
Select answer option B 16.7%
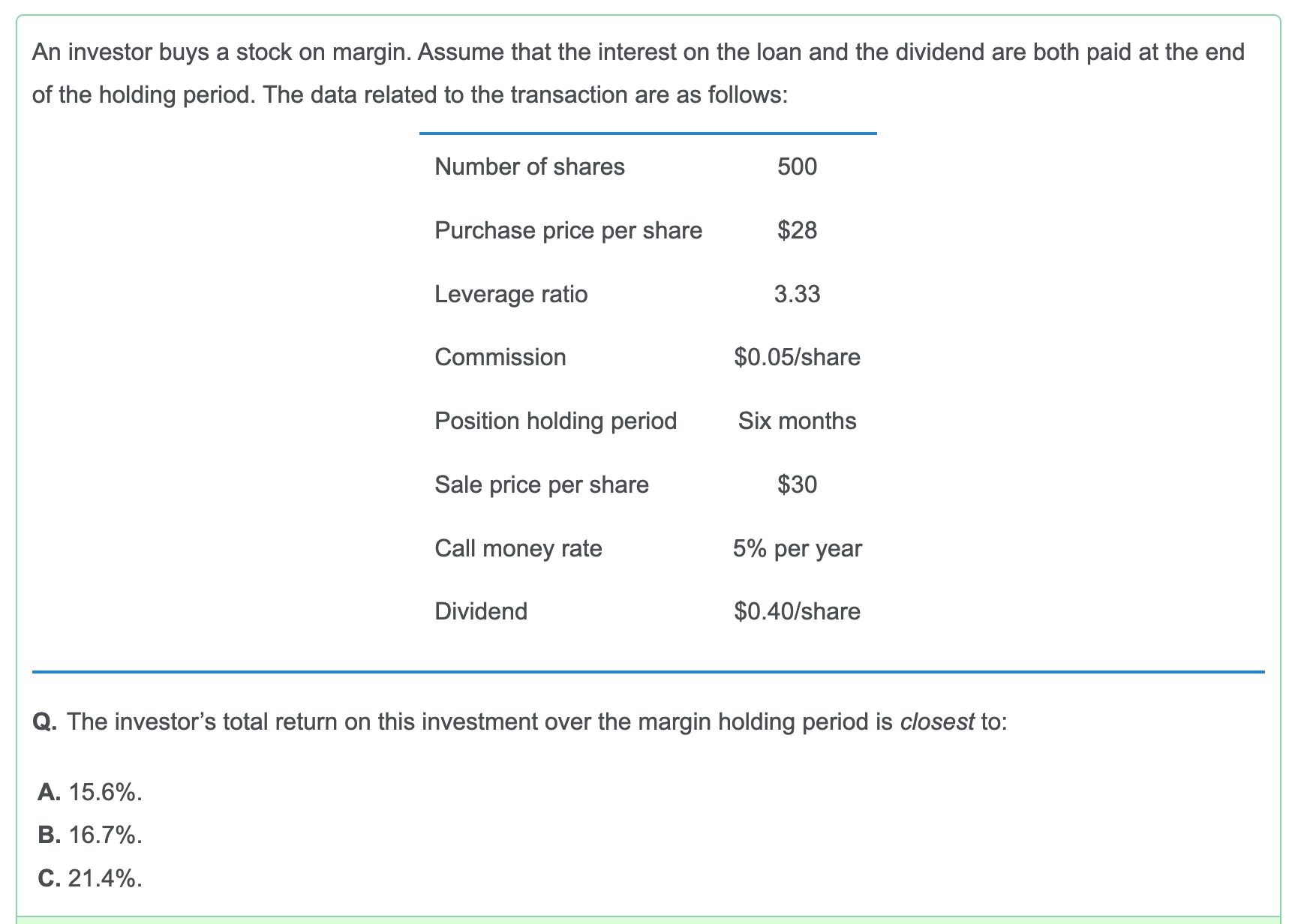89,834
